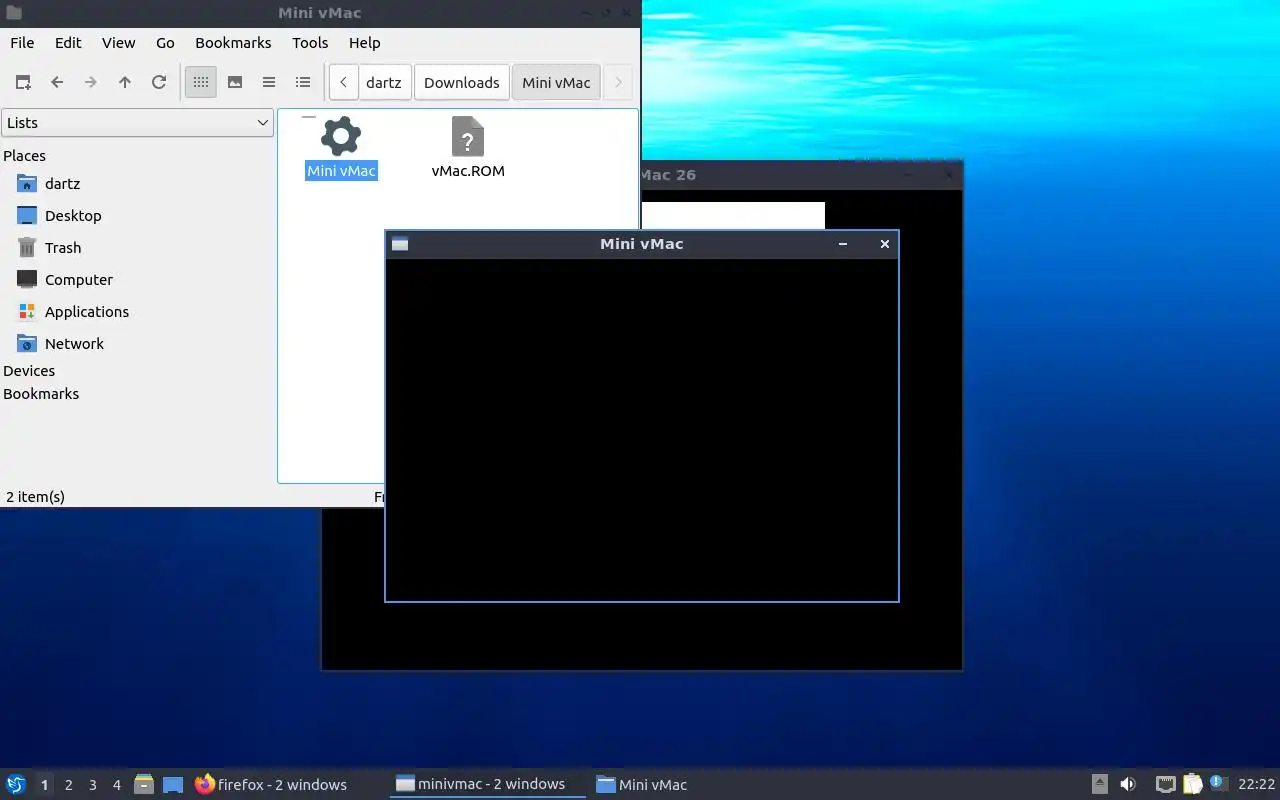Open the Go menu
This screenshot has height=800, width=1280.
coord(165,42)
